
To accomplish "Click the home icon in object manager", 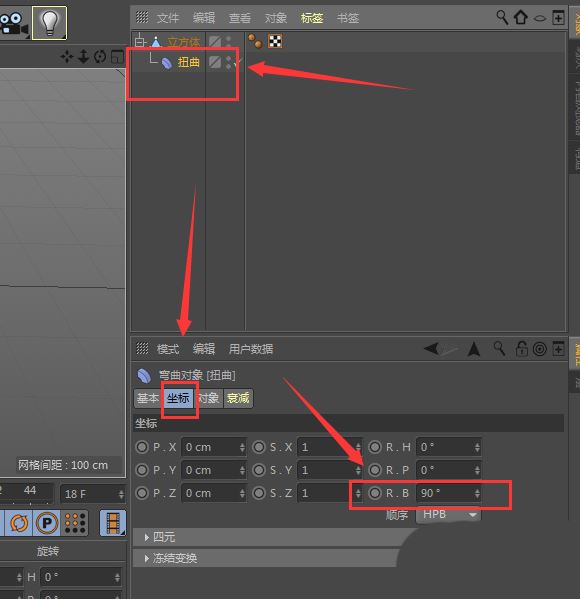I will tap(520, 17).
